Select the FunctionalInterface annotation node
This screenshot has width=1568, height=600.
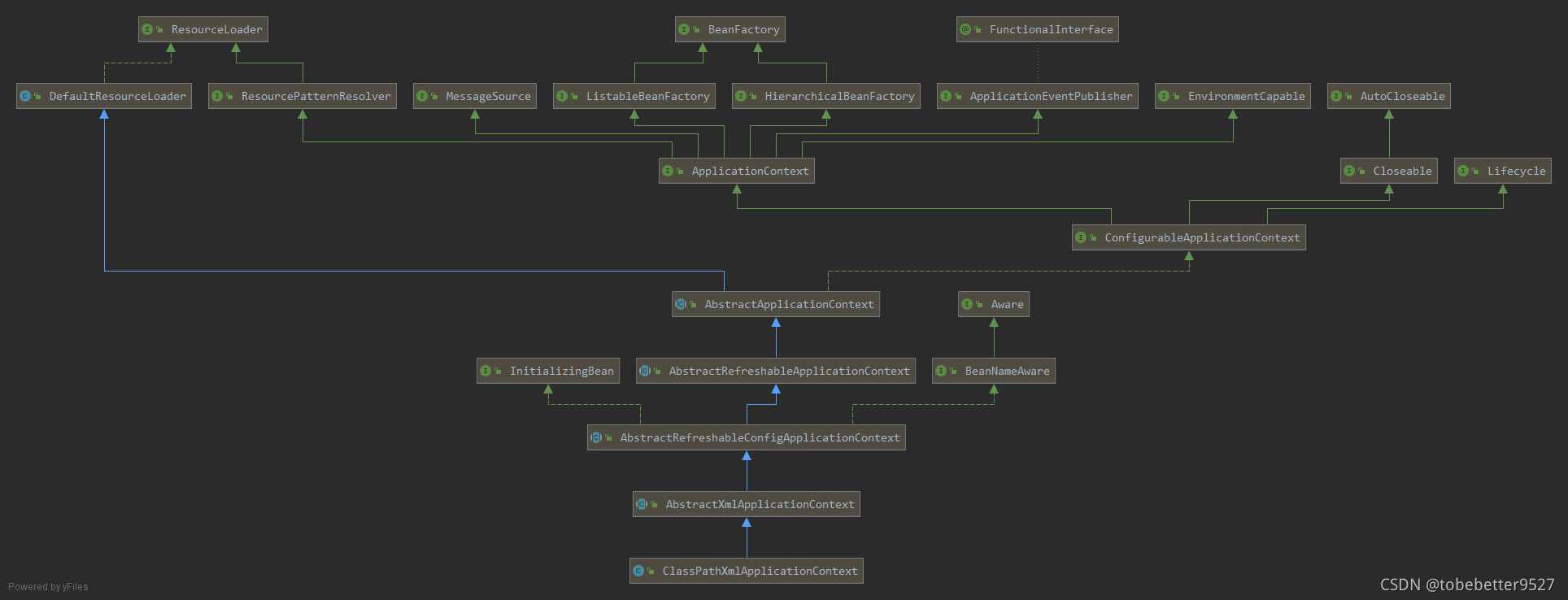(1038, 29)
